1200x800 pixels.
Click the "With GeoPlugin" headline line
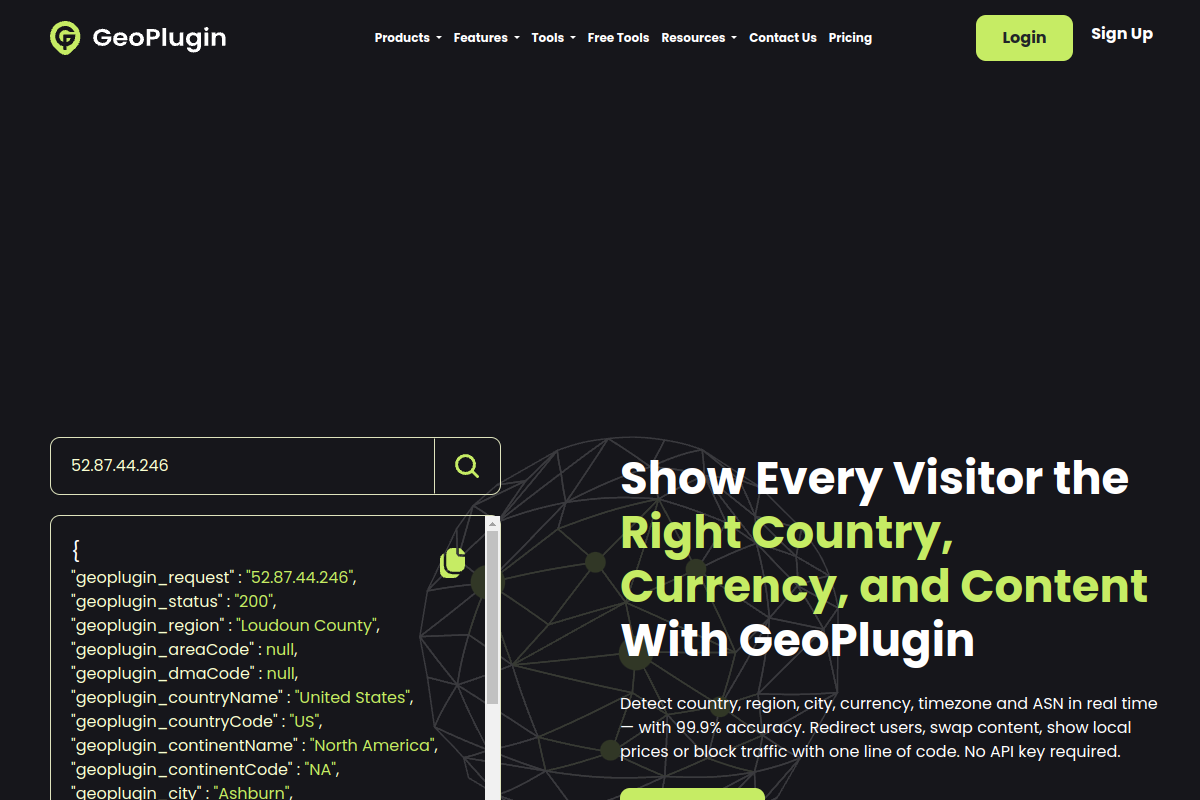pos(797,640)
